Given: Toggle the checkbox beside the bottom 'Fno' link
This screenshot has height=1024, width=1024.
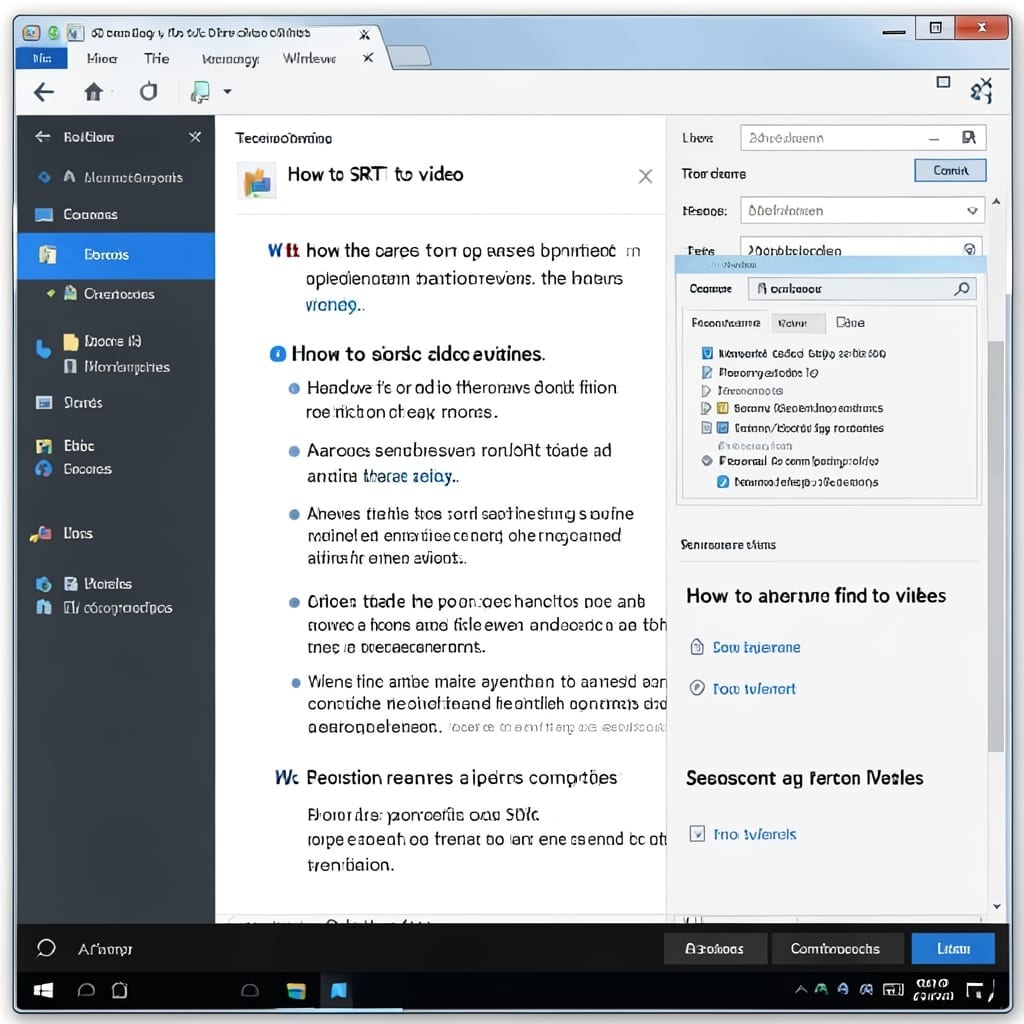Looking at the screenshot, I should click(697, 834).
